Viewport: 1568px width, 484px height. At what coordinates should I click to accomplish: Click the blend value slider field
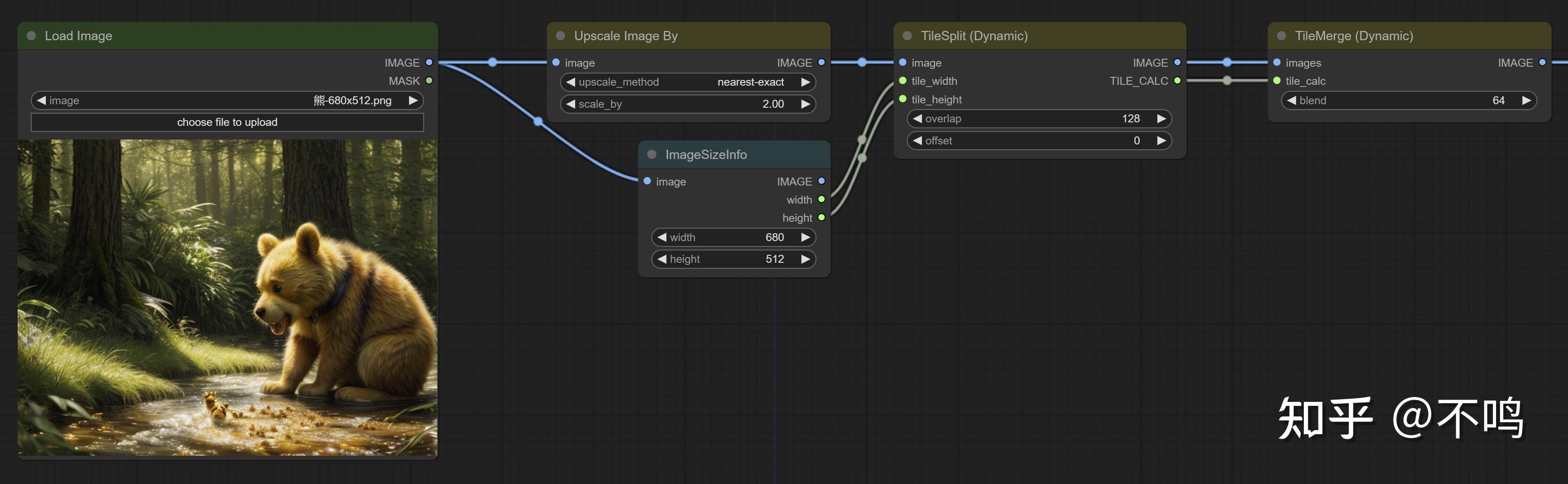[1408, 100]
